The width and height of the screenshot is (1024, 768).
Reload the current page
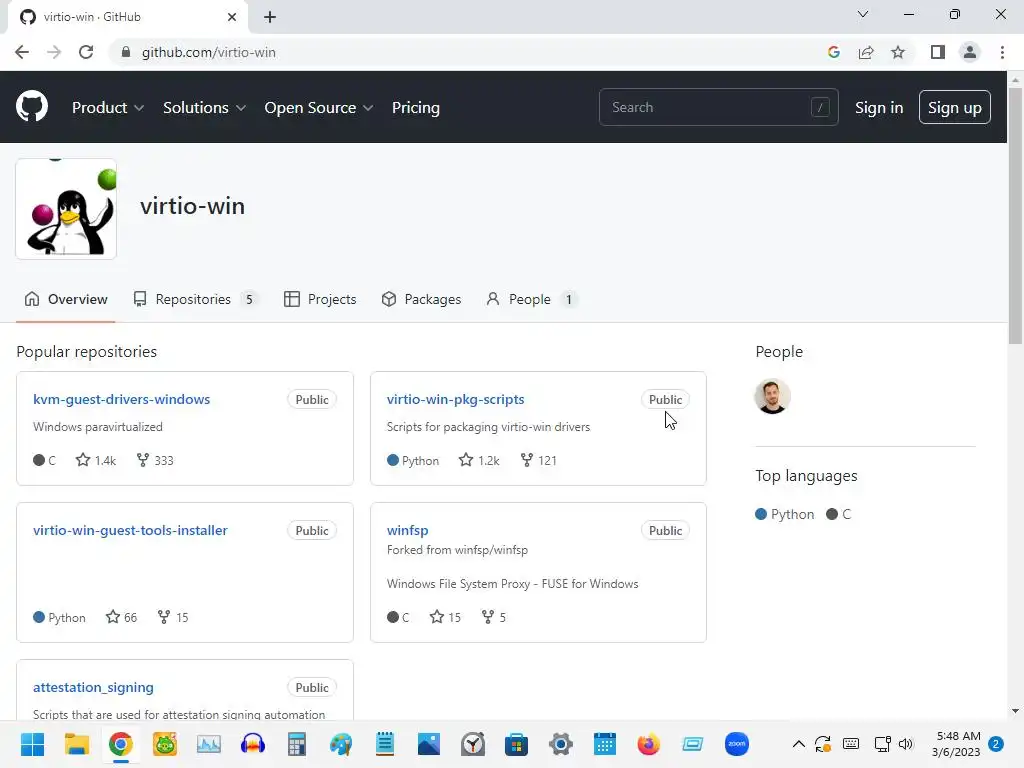(x=86, y=52)
